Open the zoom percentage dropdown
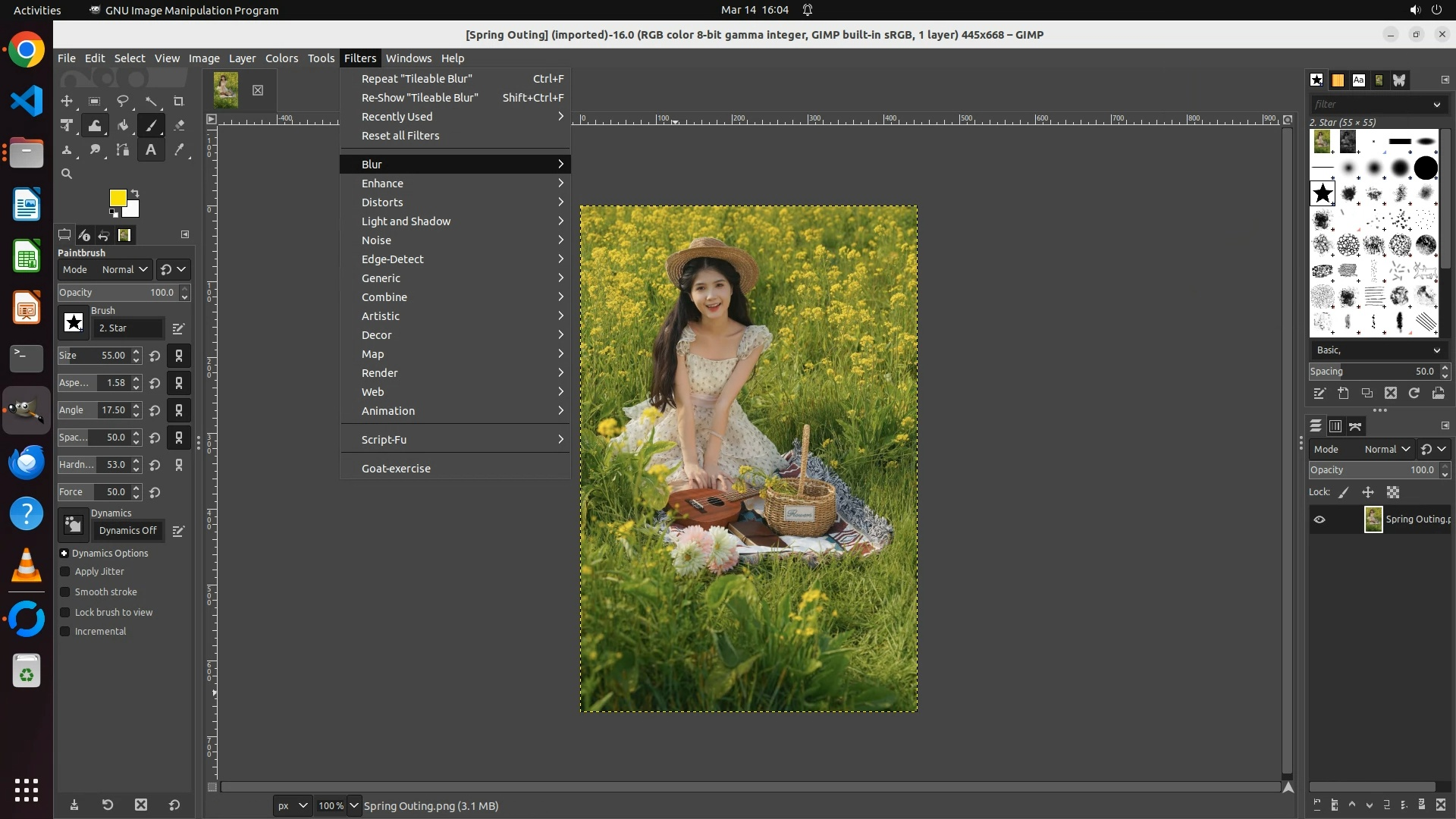Screen dimensions: 1456x819 353,805
